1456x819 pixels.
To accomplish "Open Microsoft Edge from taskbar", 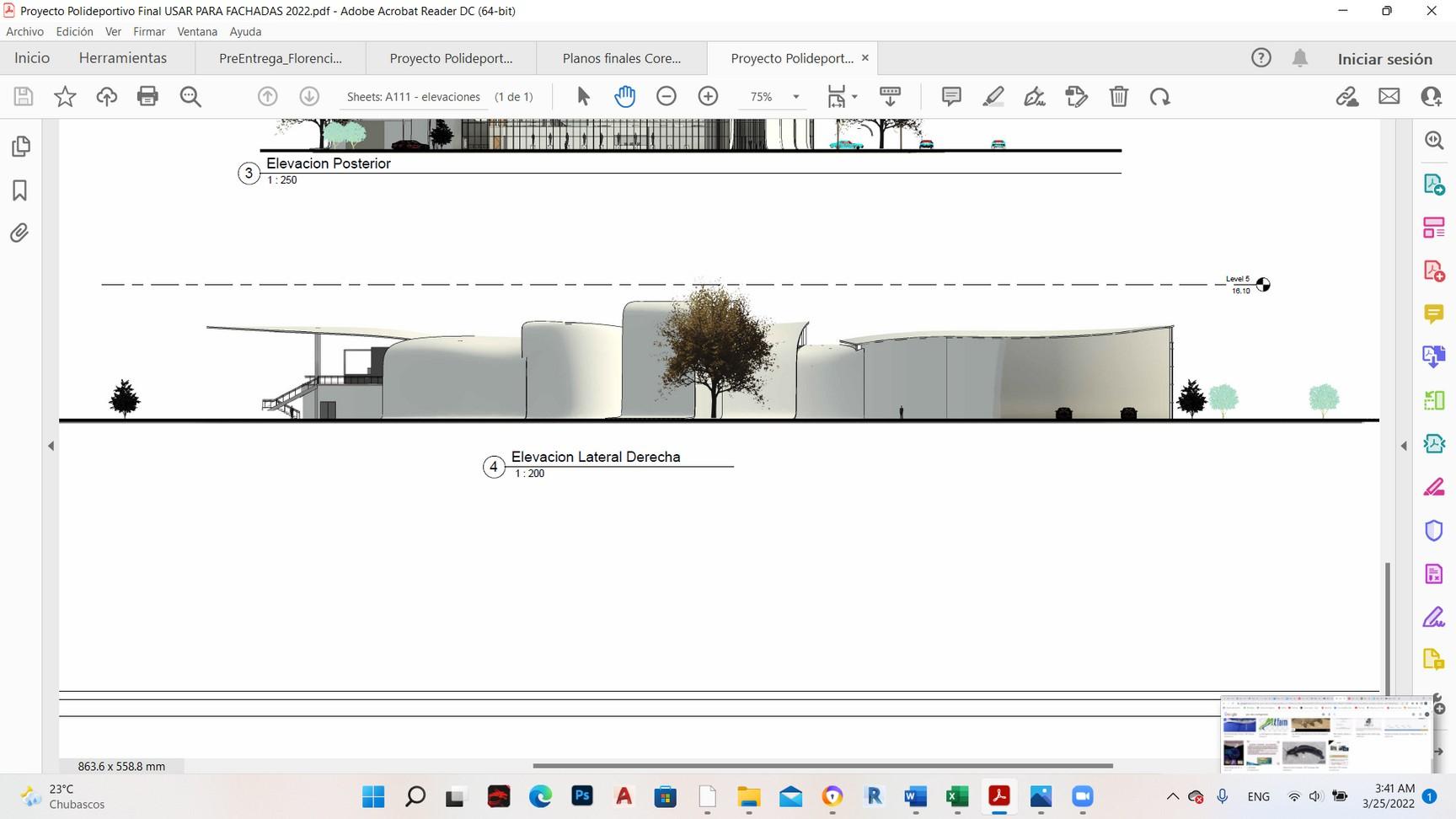I will (x=540, y=796).
